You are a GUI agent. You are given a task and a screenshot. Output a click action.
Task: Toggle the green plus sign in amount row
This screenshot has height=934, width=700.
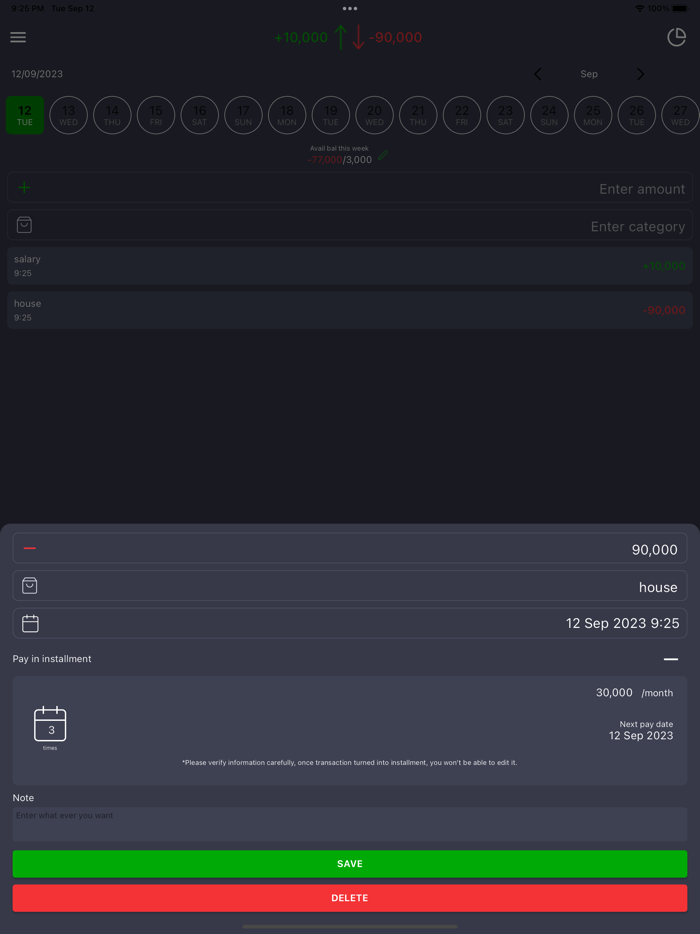(x=24, y=188)
